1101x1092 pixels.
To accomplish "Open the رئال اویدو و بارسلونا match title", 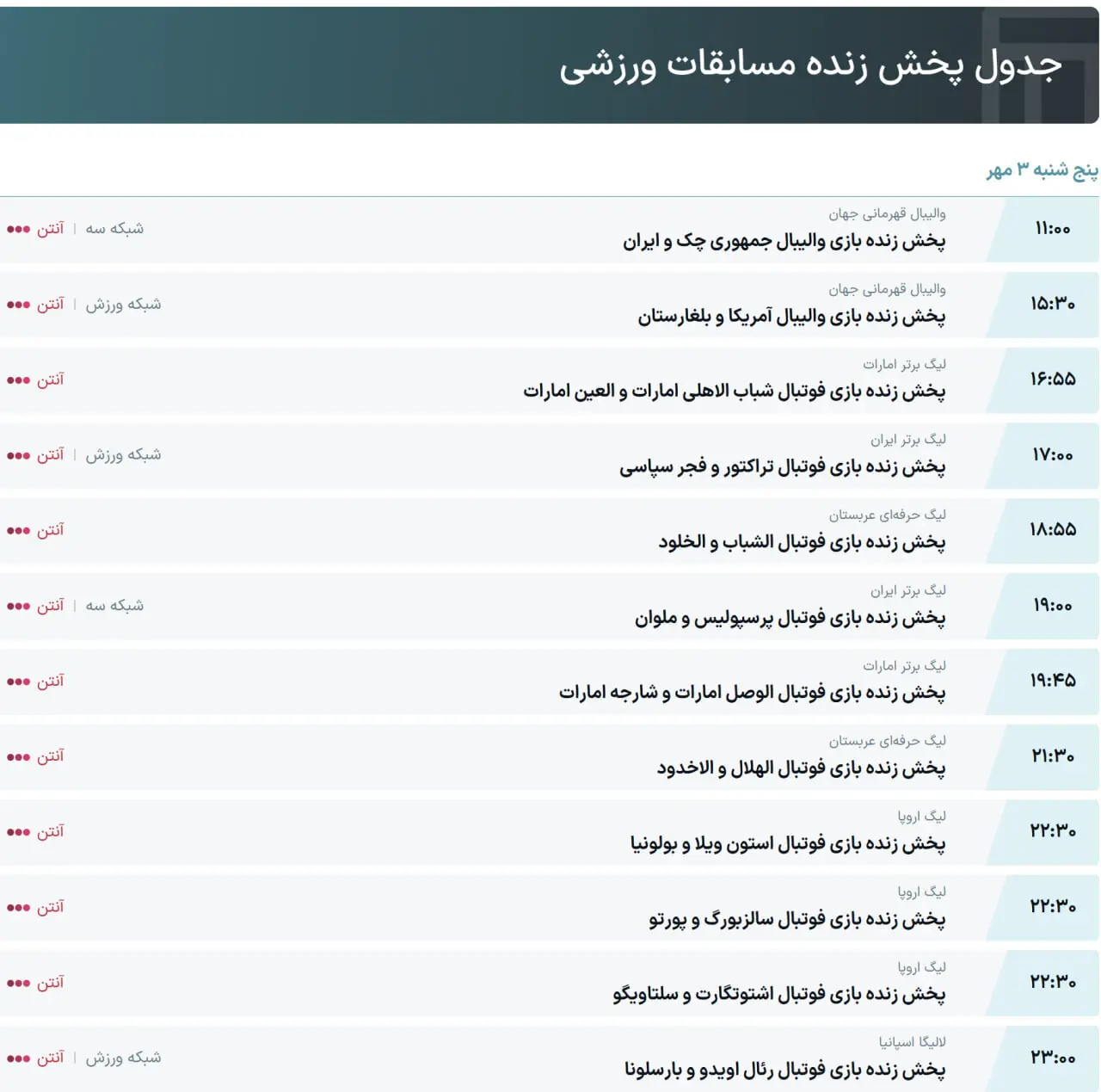I will click(785, 1070).
